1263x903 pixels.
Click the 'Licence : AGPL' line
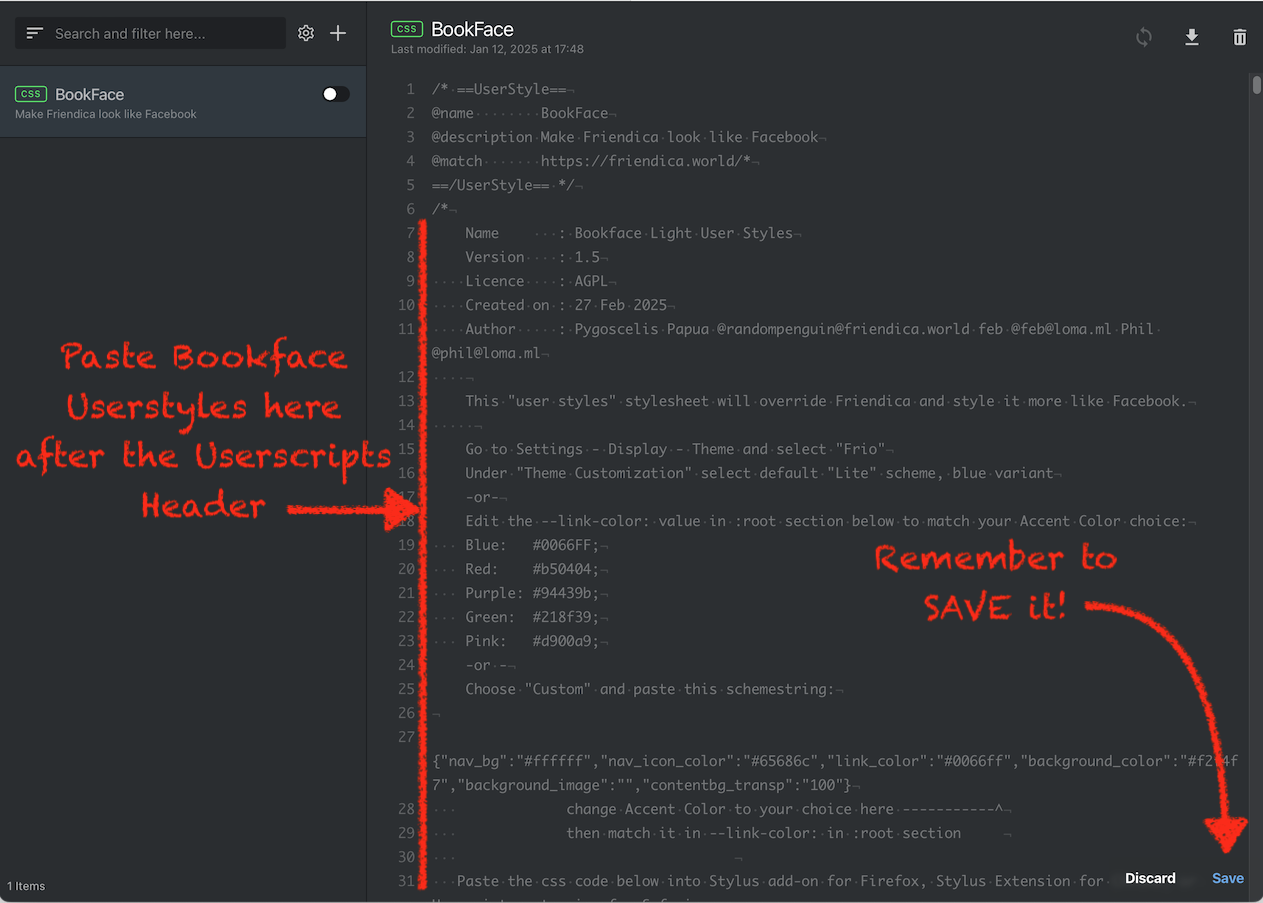541,281
